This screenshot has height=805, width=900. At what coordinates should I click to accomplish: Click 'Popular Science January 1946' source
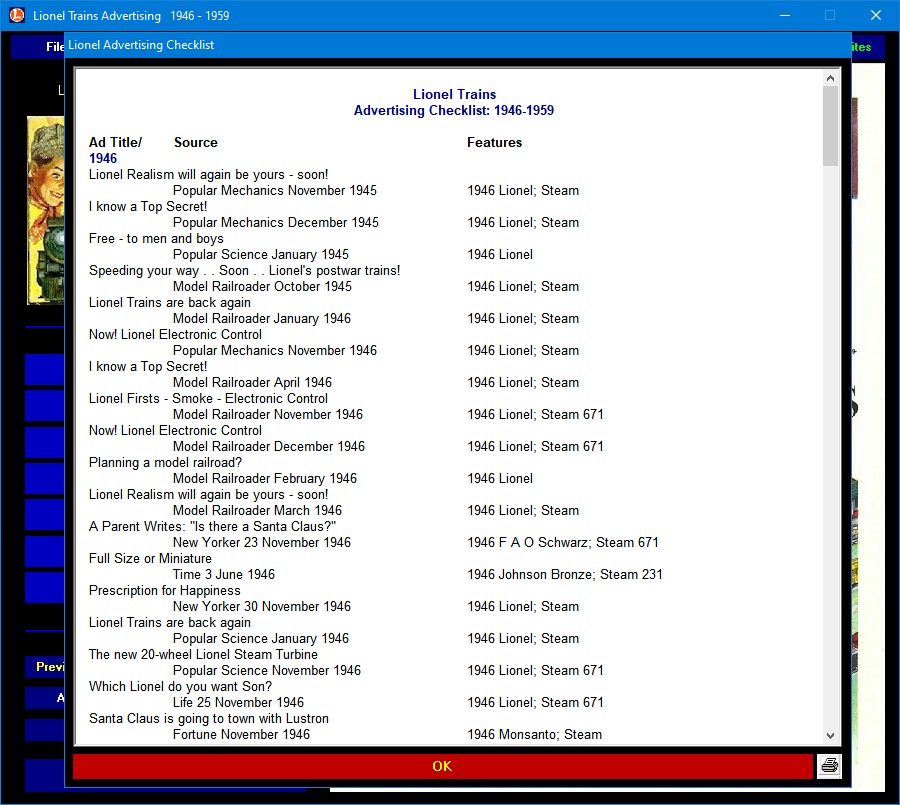261,639
